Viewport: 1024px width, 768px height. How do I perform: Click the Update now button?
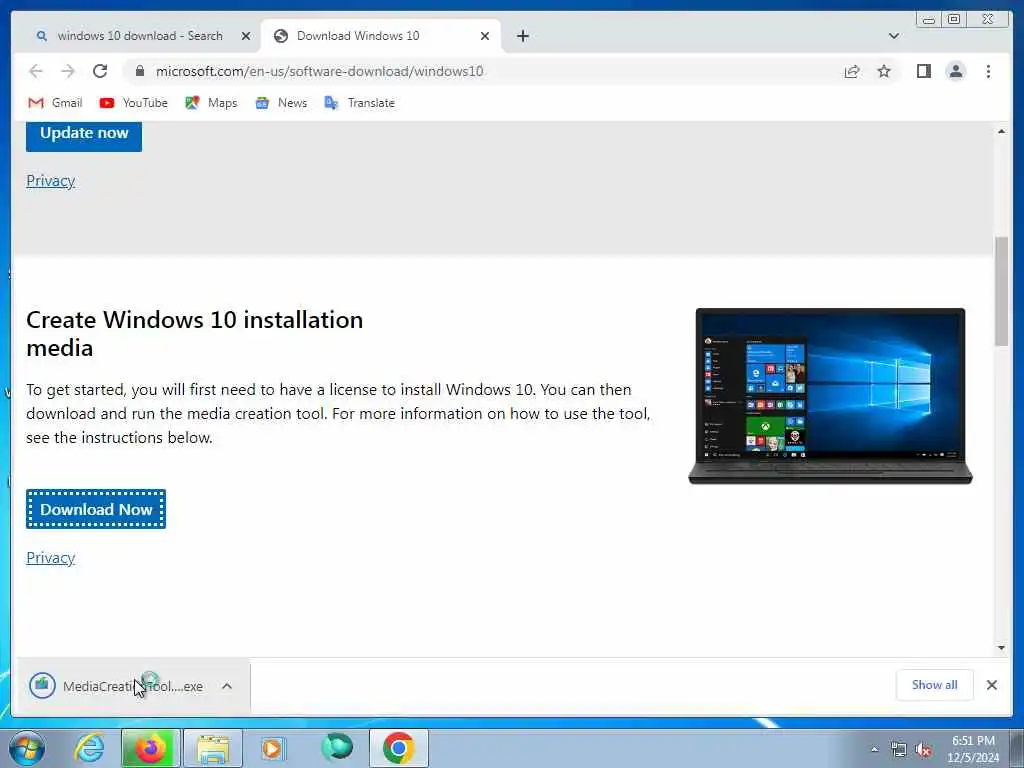click(x=84, y=135)
